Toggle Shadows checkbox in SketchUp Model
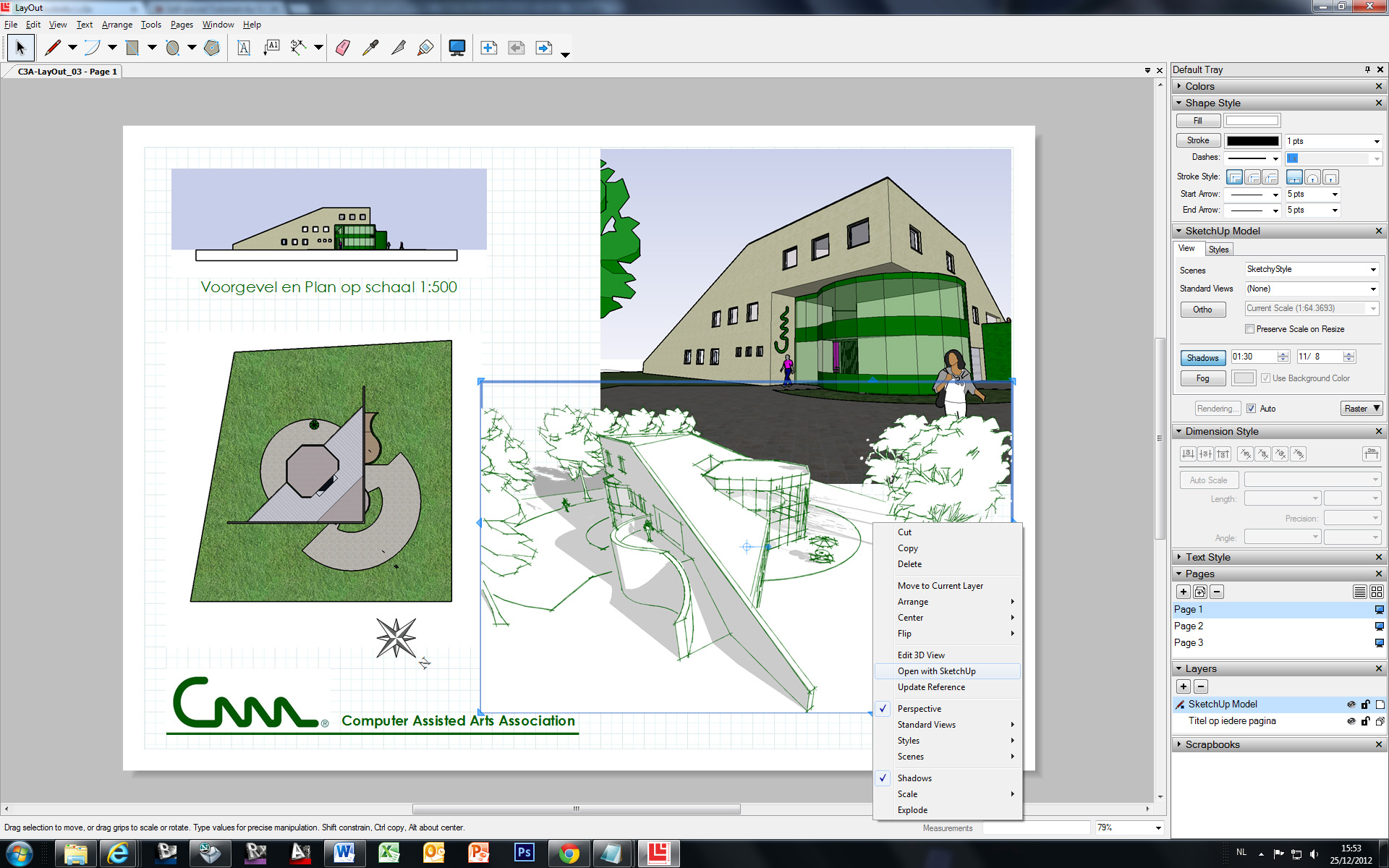Screen dimensions: 1389x868 1201,356
